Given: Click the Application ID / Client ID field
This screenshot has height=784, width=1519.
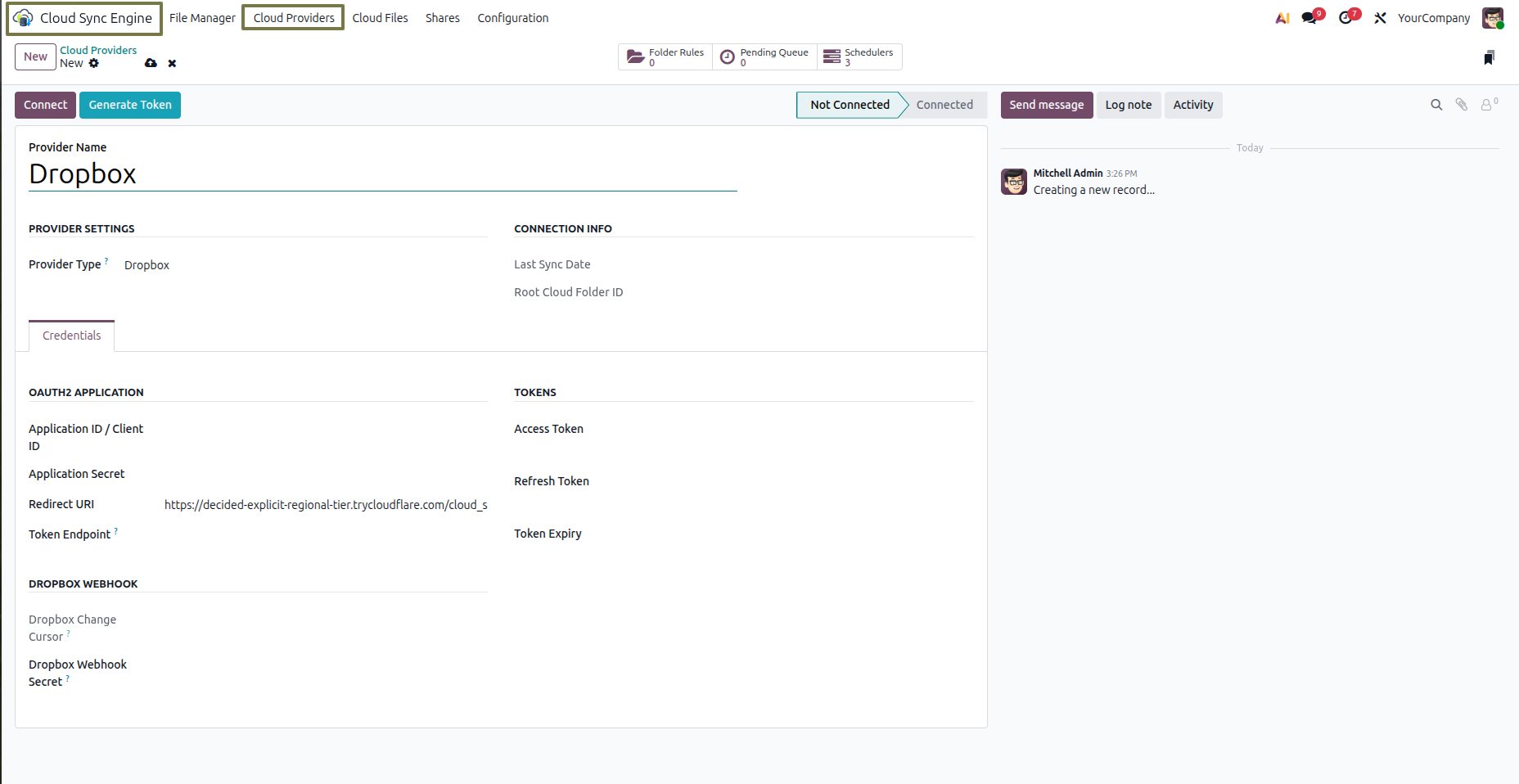Looking at the screenshot, I should coord(326,429).
